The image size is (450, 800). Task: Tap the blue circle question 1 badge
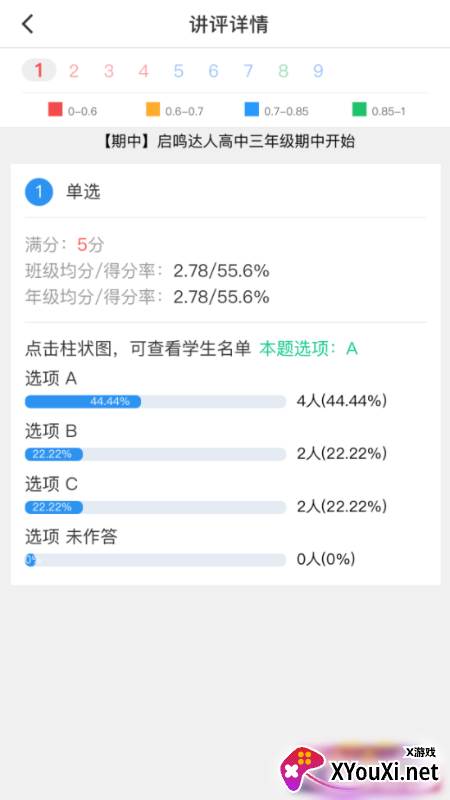tap(39, 192)
